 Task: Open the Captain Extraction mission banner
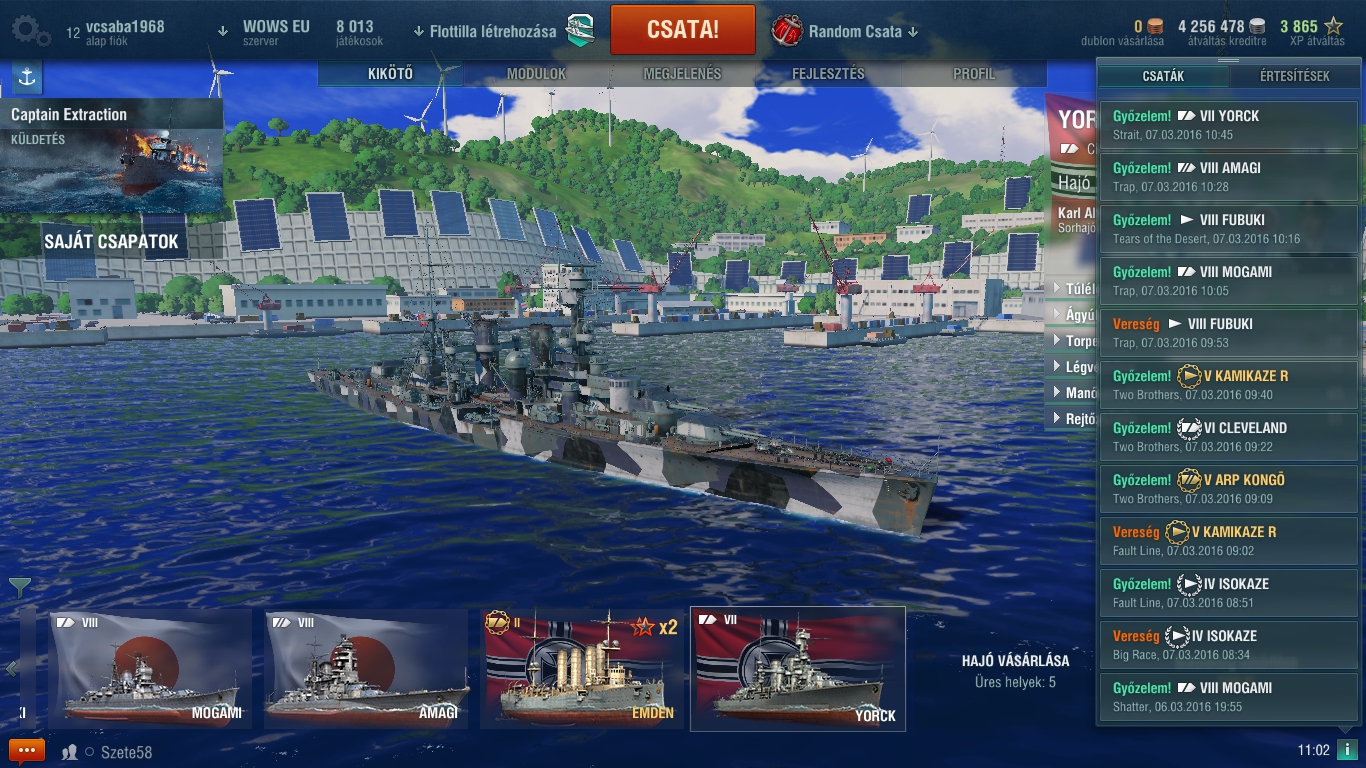[111, 155]
